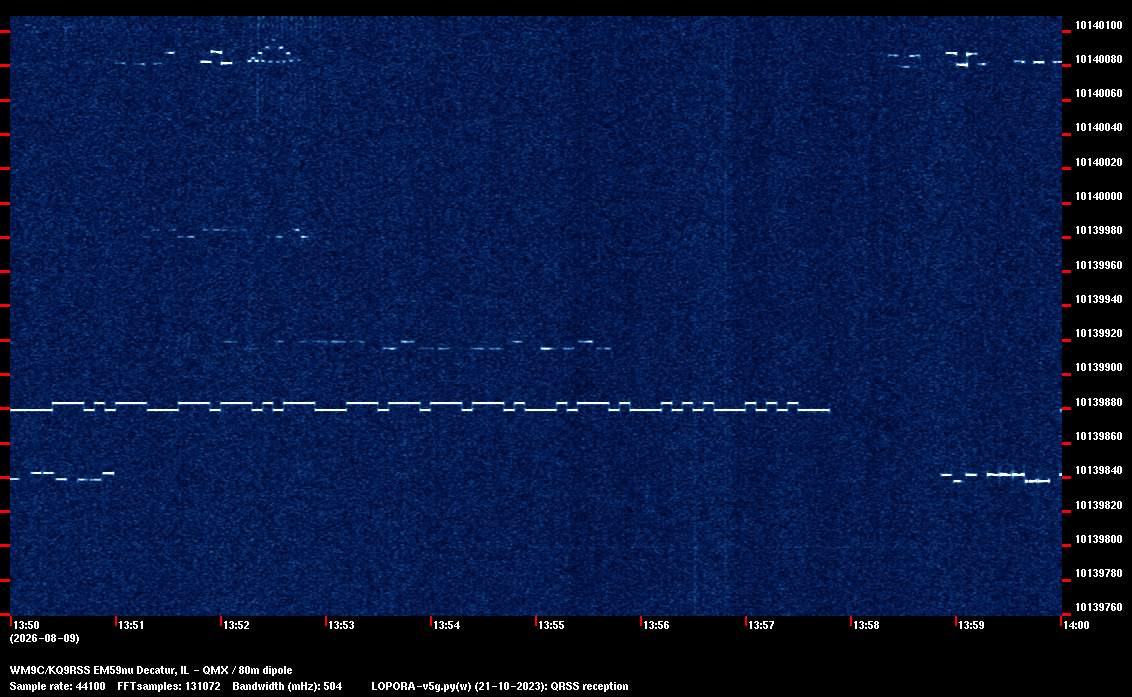Screen dimensions: 1132x697
Task: Click the 10140080 frequency label
Action: [x=1099, y=59]
